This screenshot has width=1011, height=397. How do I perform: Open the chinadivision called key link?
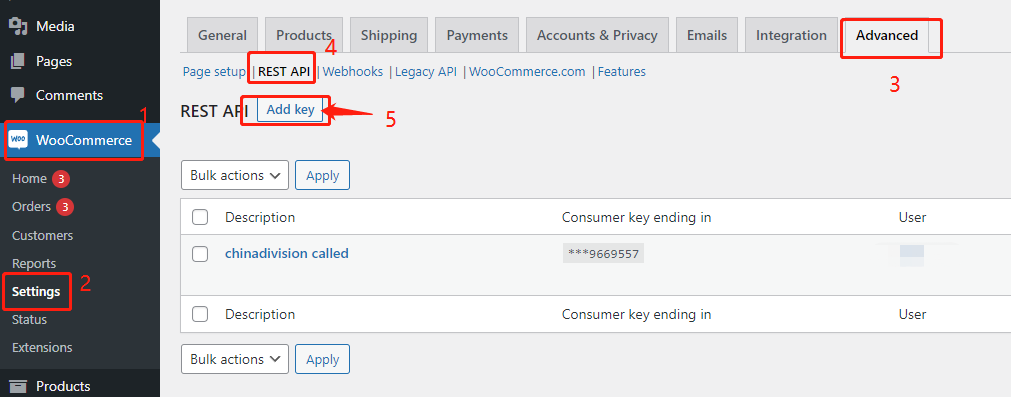[286, 253]
